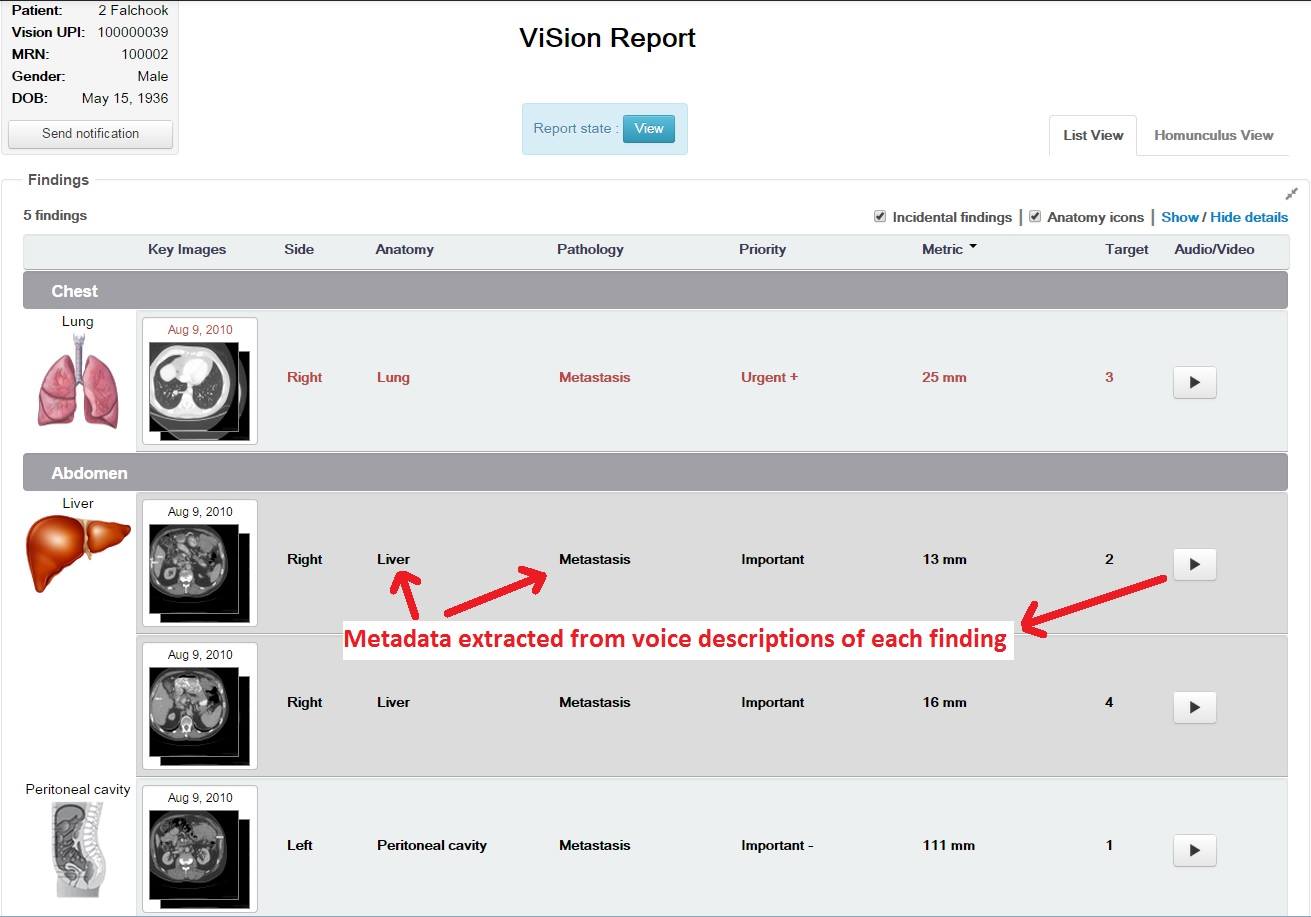Click the Anatomy column header

click(404, 249)
